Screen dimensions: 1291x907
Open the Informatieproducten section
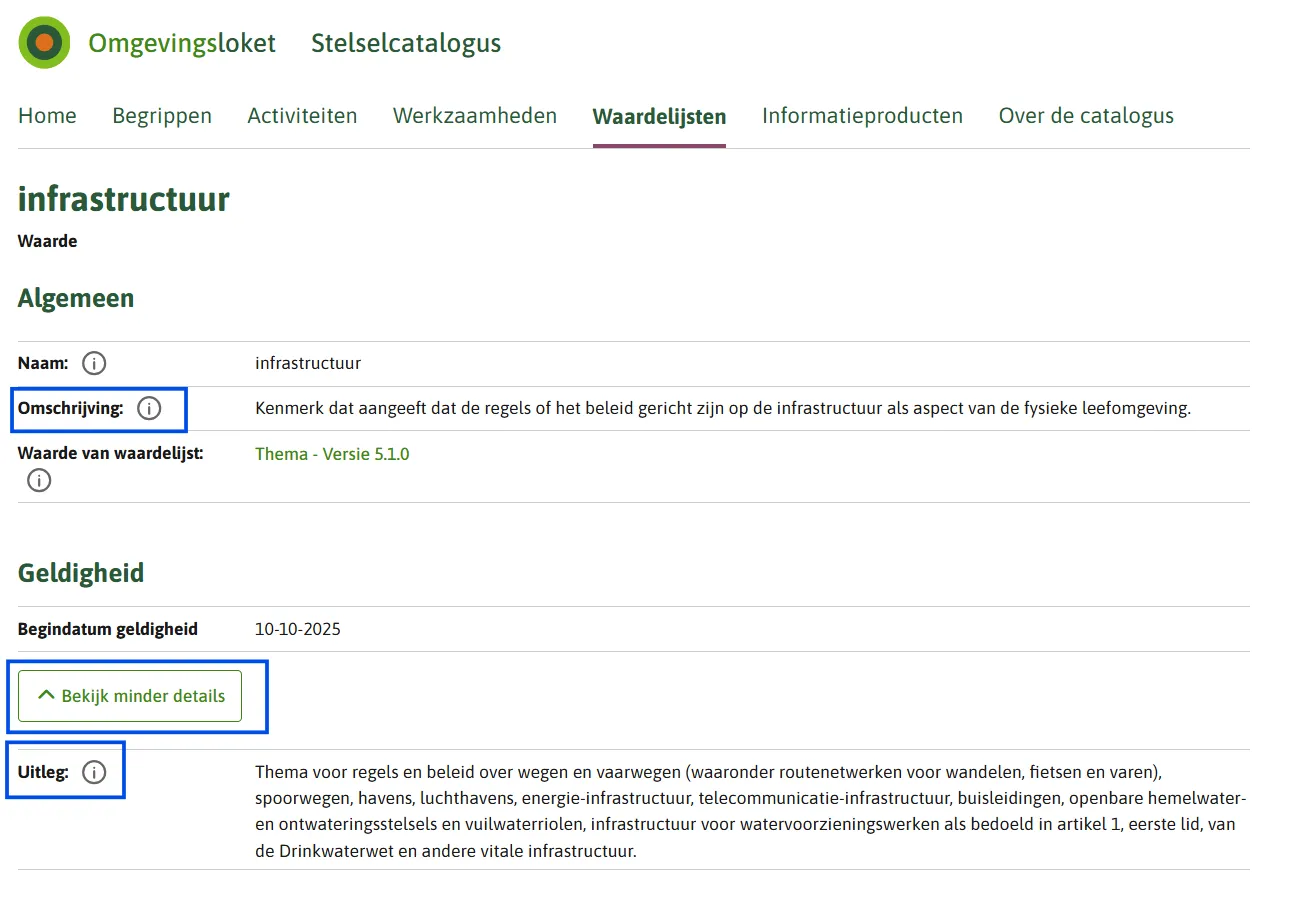861,115
